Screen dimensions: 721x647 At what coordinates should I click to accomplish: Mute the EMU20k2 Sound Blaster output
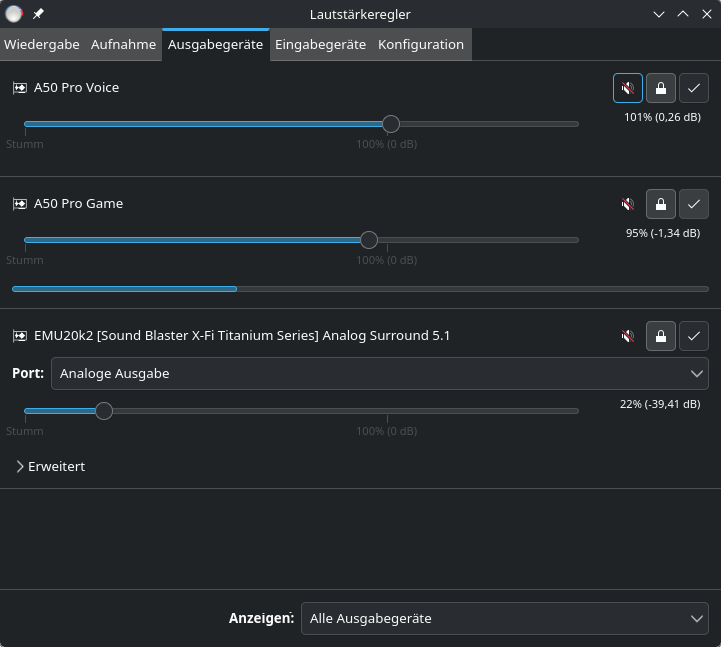[628, 336]
